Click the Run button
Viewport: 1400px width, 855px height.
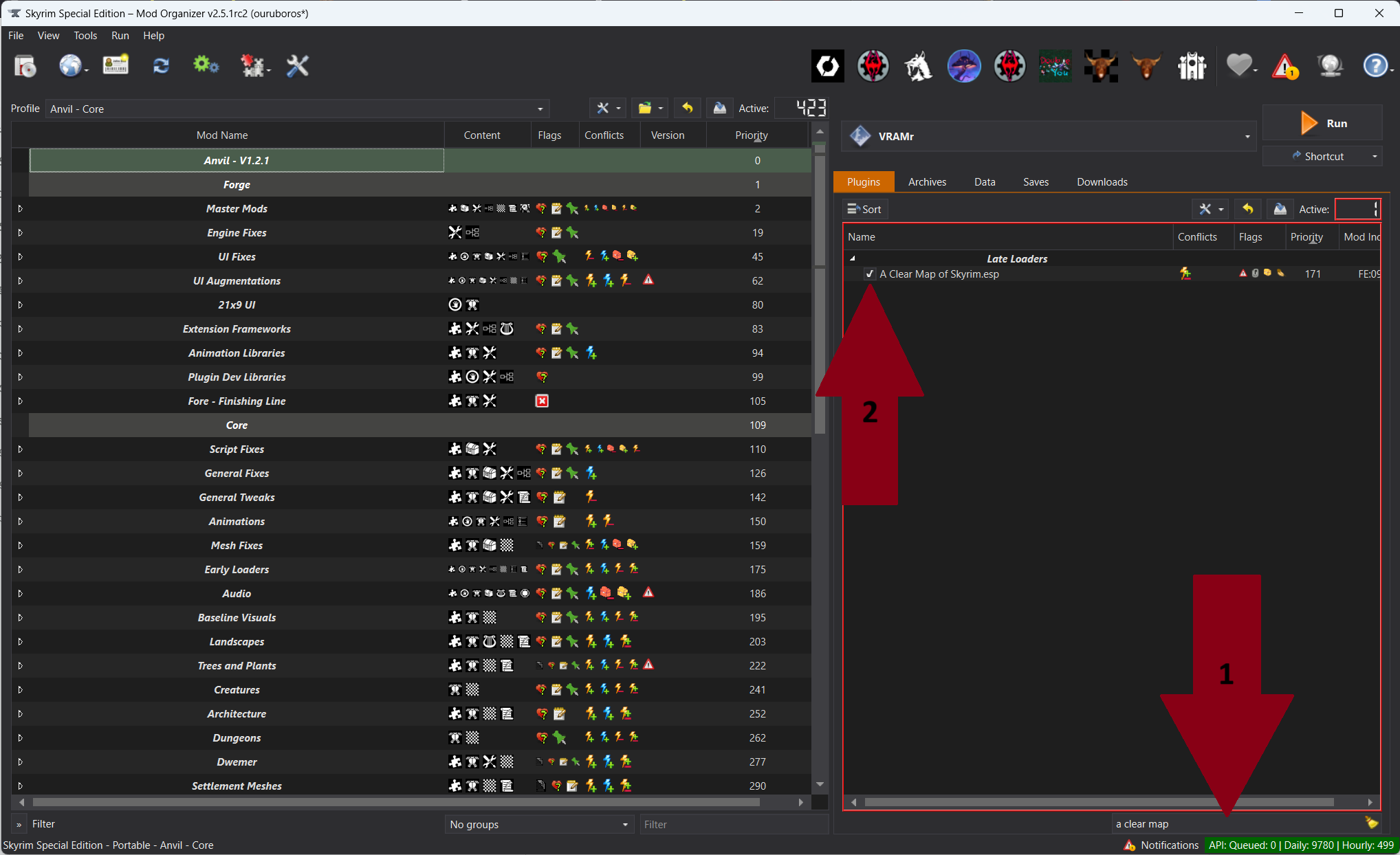pos(1322,124)
